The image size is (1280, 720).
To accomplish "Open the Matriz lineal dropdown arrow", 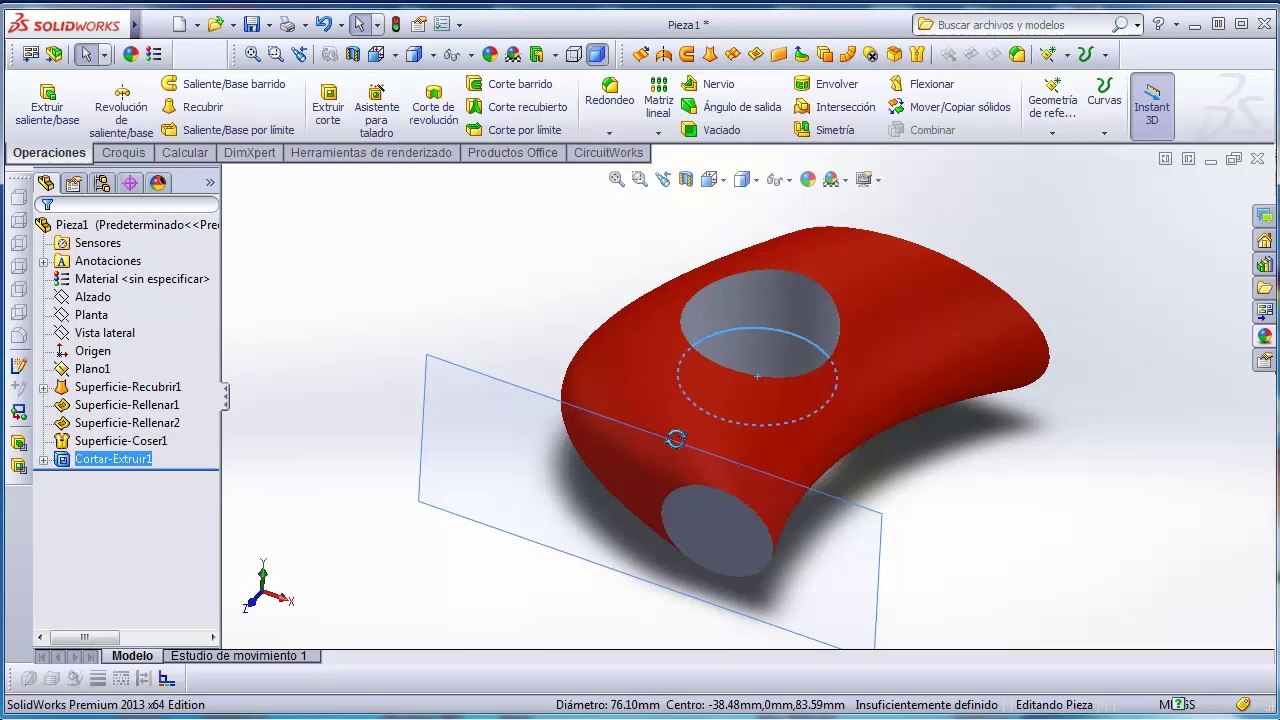I will tap(658, 133).
